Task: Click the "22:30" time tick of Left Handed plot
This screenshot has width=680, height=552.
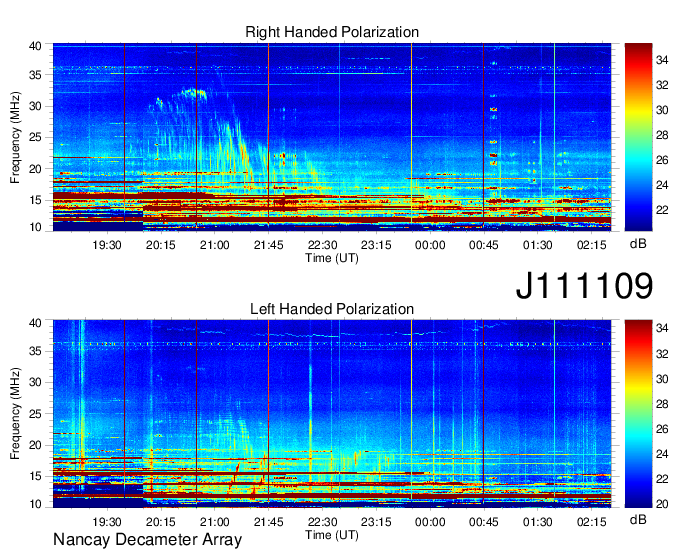Action: [x=322, y=522]
